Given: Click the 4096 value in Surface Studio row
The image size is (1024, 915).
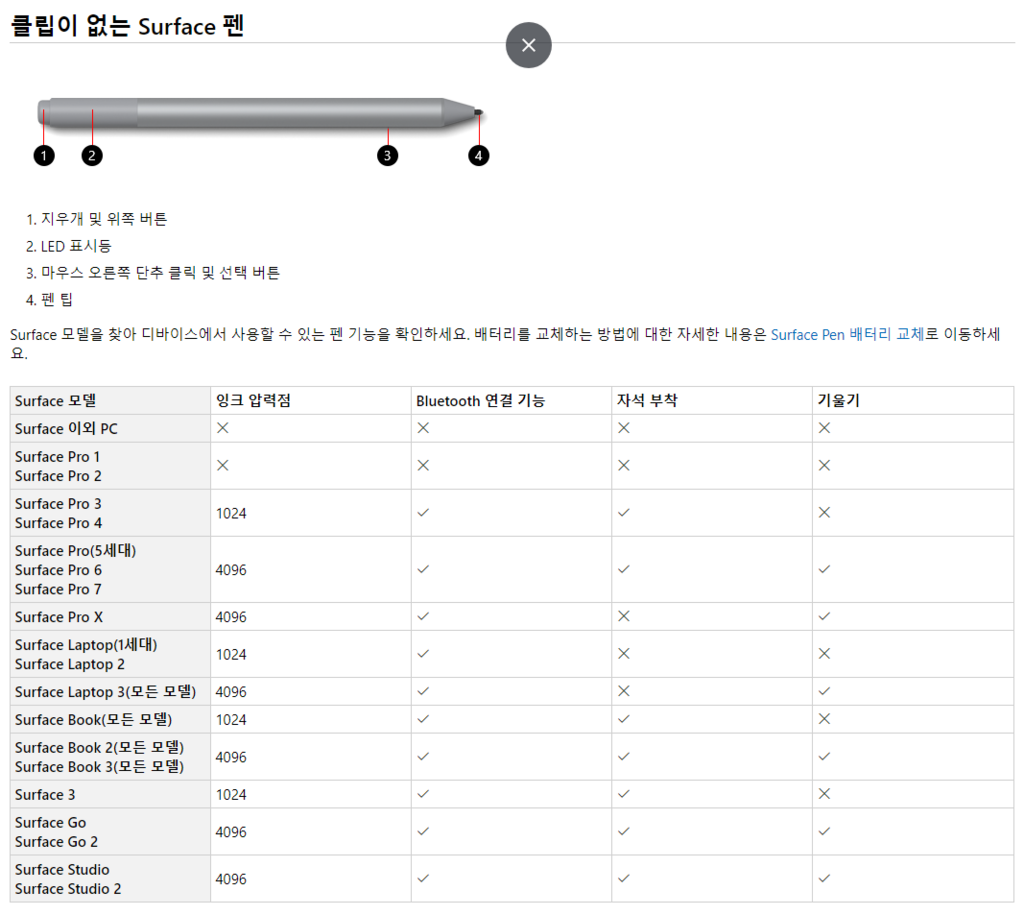Looking at the screenshot, I should click(x=231, y=879).
